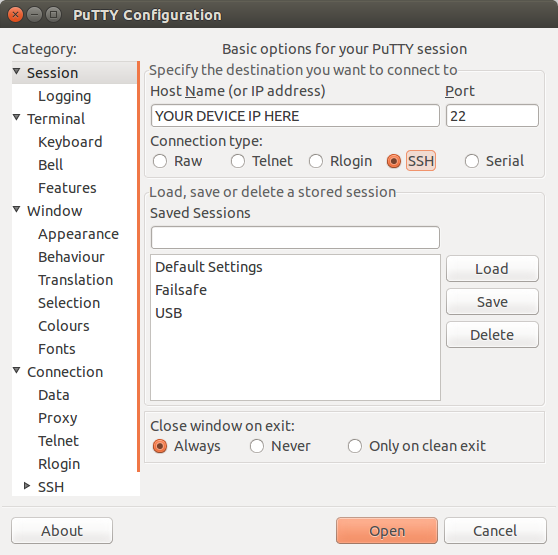
Task: Expand the SSH subcategory arrow
Action: coord(27,486)
